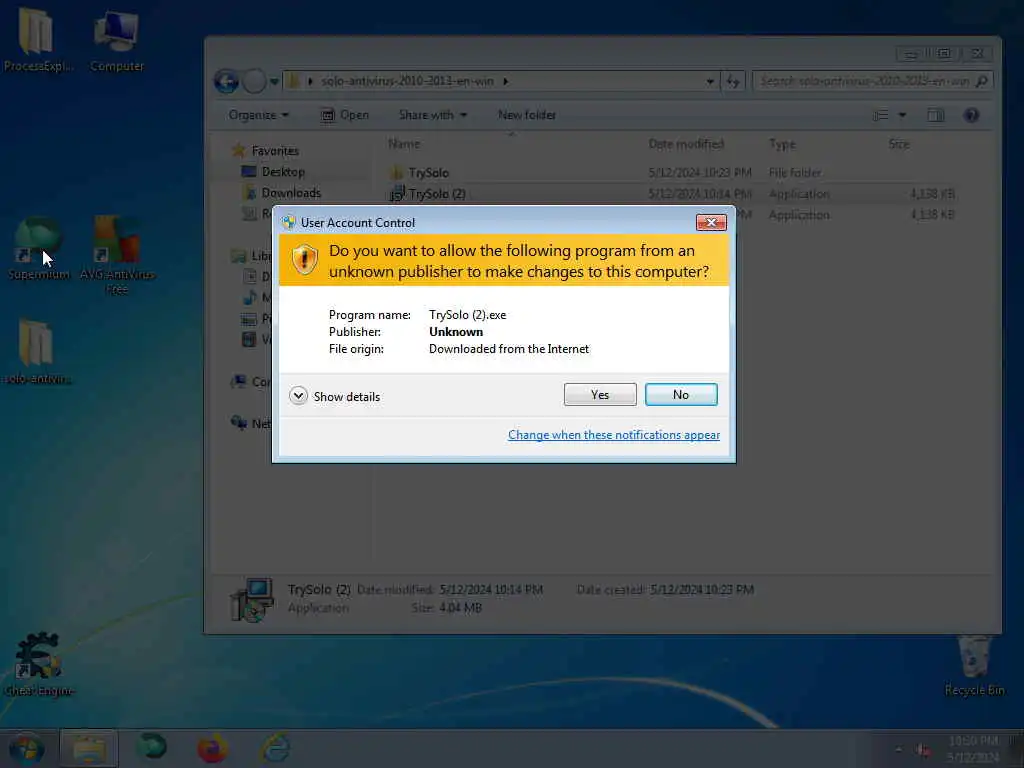Viewport: 1024px width, 768px height.
Task: Click TrySolo (2) icon in details pane
Action: coord(252,600)
